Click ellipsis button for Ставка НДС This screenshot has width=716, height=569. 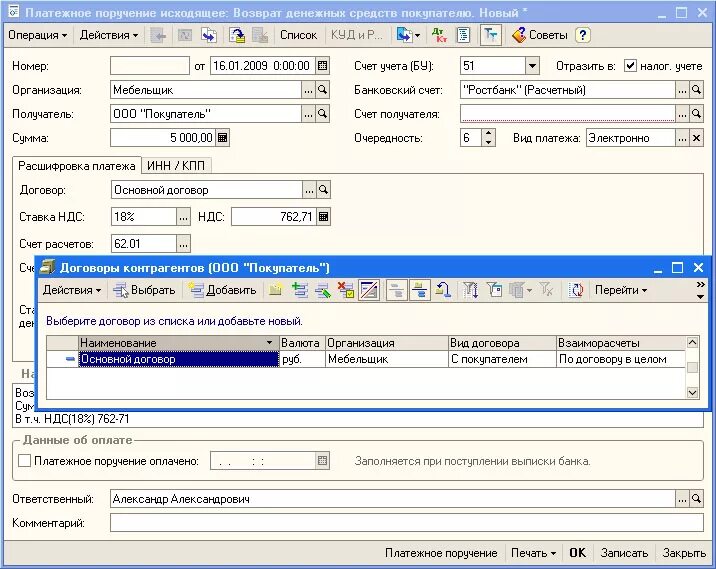click(183, 217)
